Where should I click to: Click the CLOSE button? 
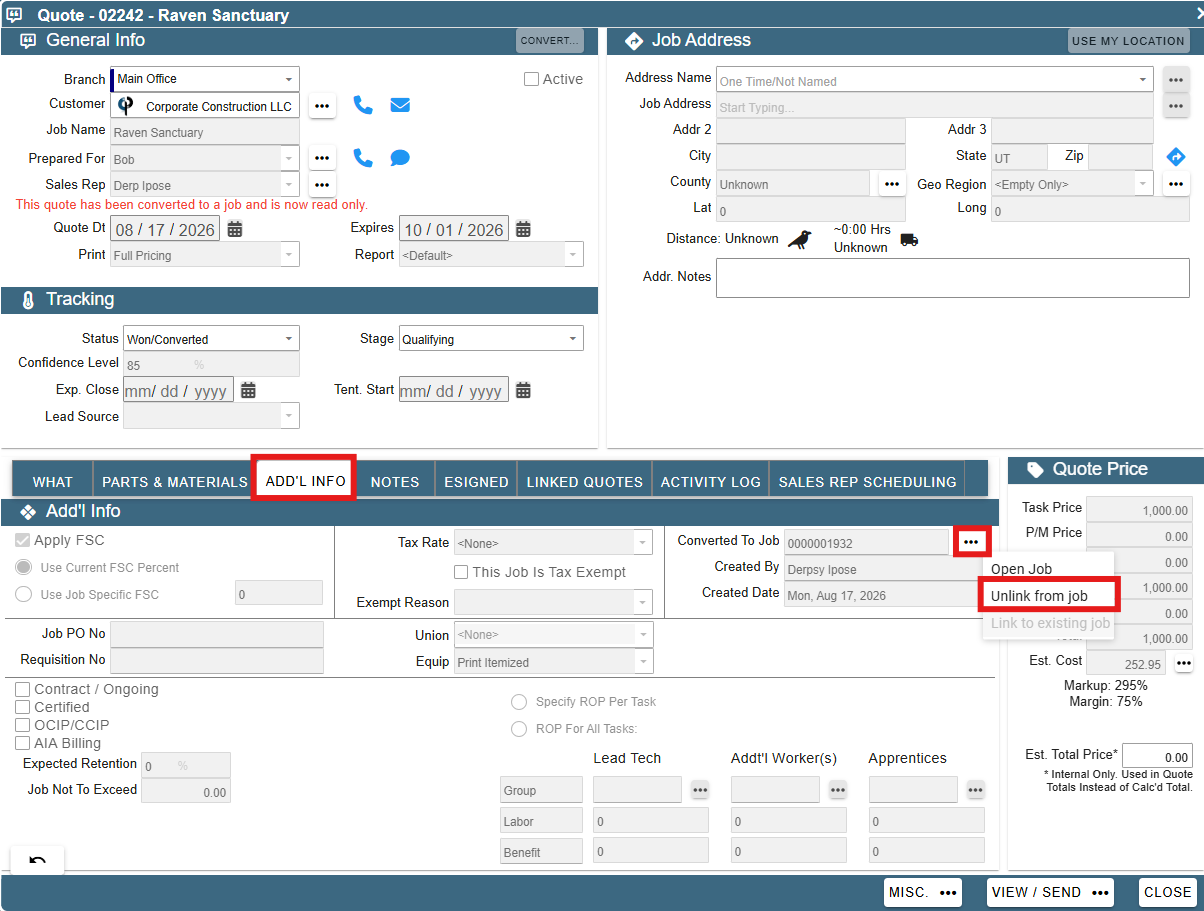[x=1168, y=892]
